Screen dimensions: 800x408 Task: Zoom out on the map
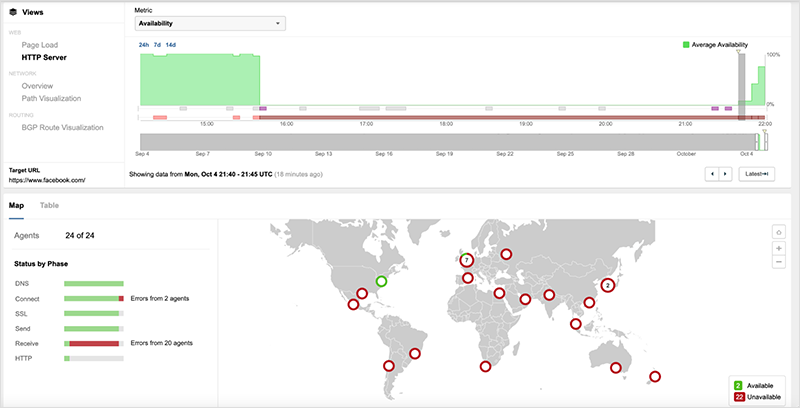pyautogui.click(x=779, y=261)
